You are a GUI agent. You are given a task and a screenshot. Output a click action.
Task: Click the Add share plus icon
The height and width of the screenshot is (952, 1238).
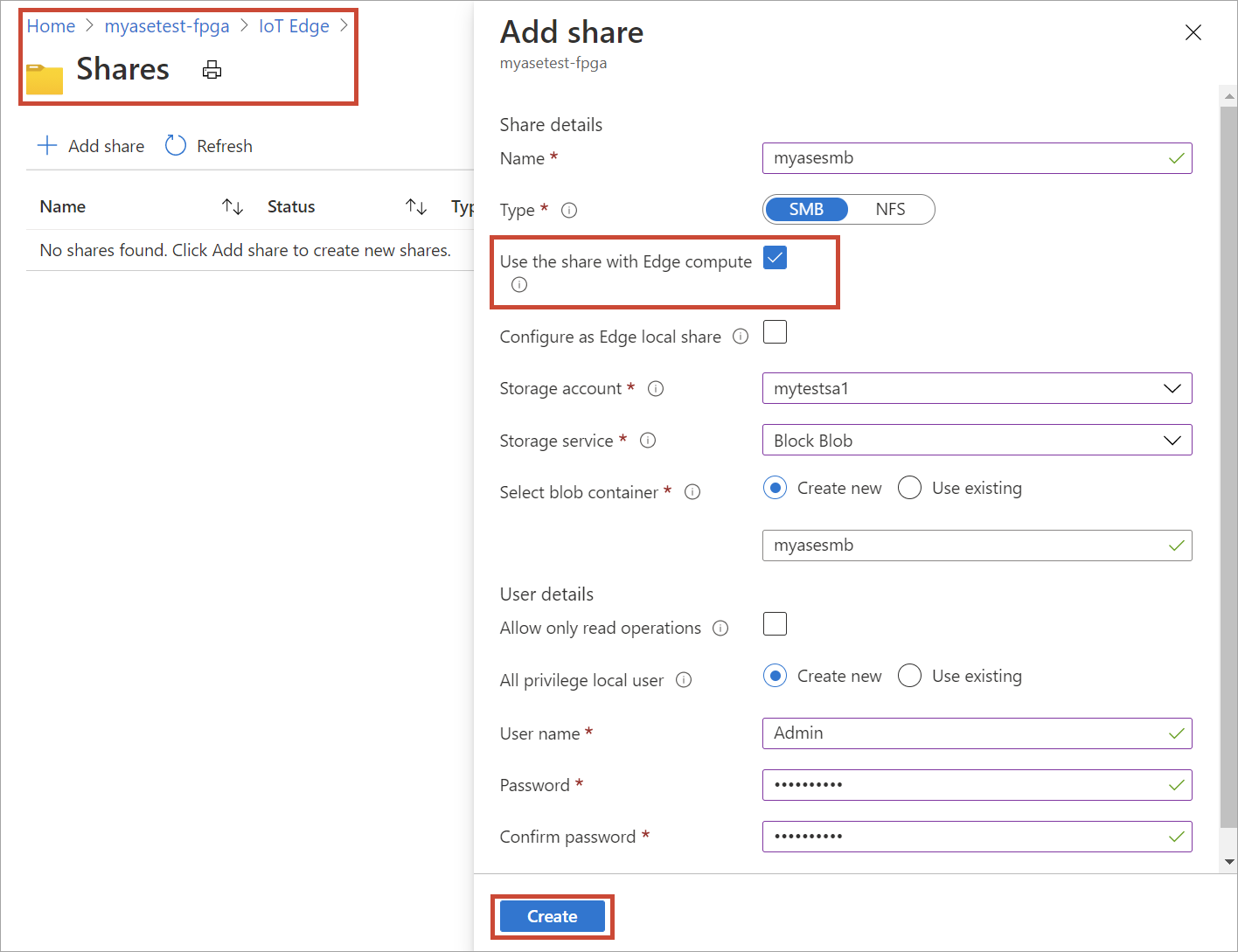click(x=47, y=145)
